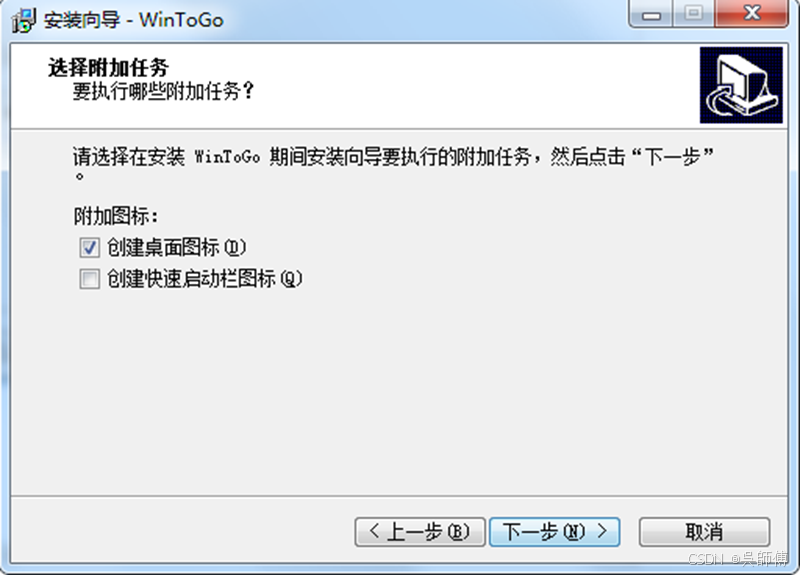
Task: Click the 创建快速启动栏图标(Q) label text
Action: (x=205, y=279)
